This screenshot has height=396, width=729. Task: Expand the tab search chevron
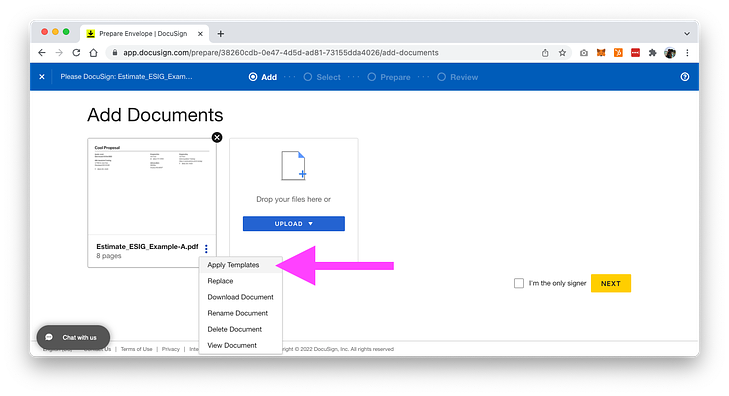point(687,33)
